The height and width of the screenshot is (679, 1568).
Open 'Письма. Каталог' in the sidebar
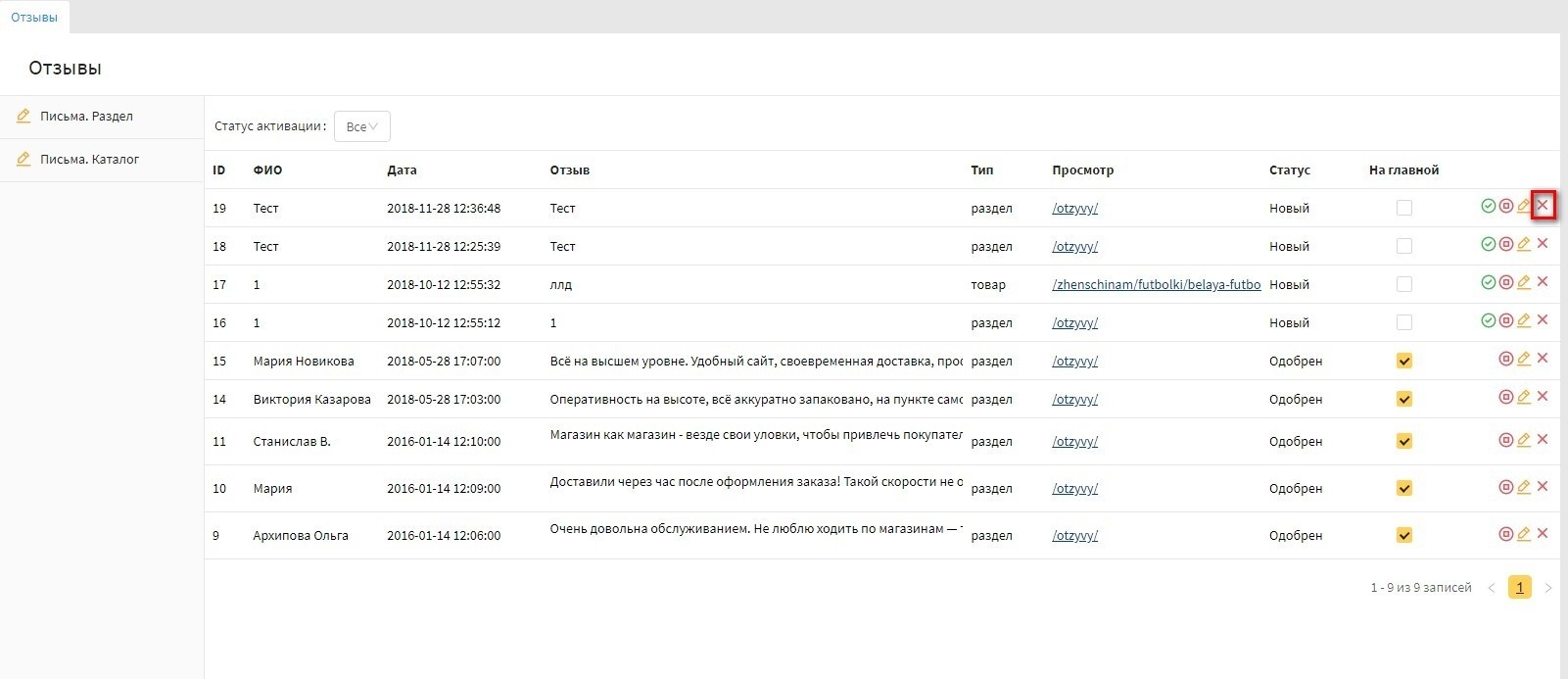[x=89, y=159]
